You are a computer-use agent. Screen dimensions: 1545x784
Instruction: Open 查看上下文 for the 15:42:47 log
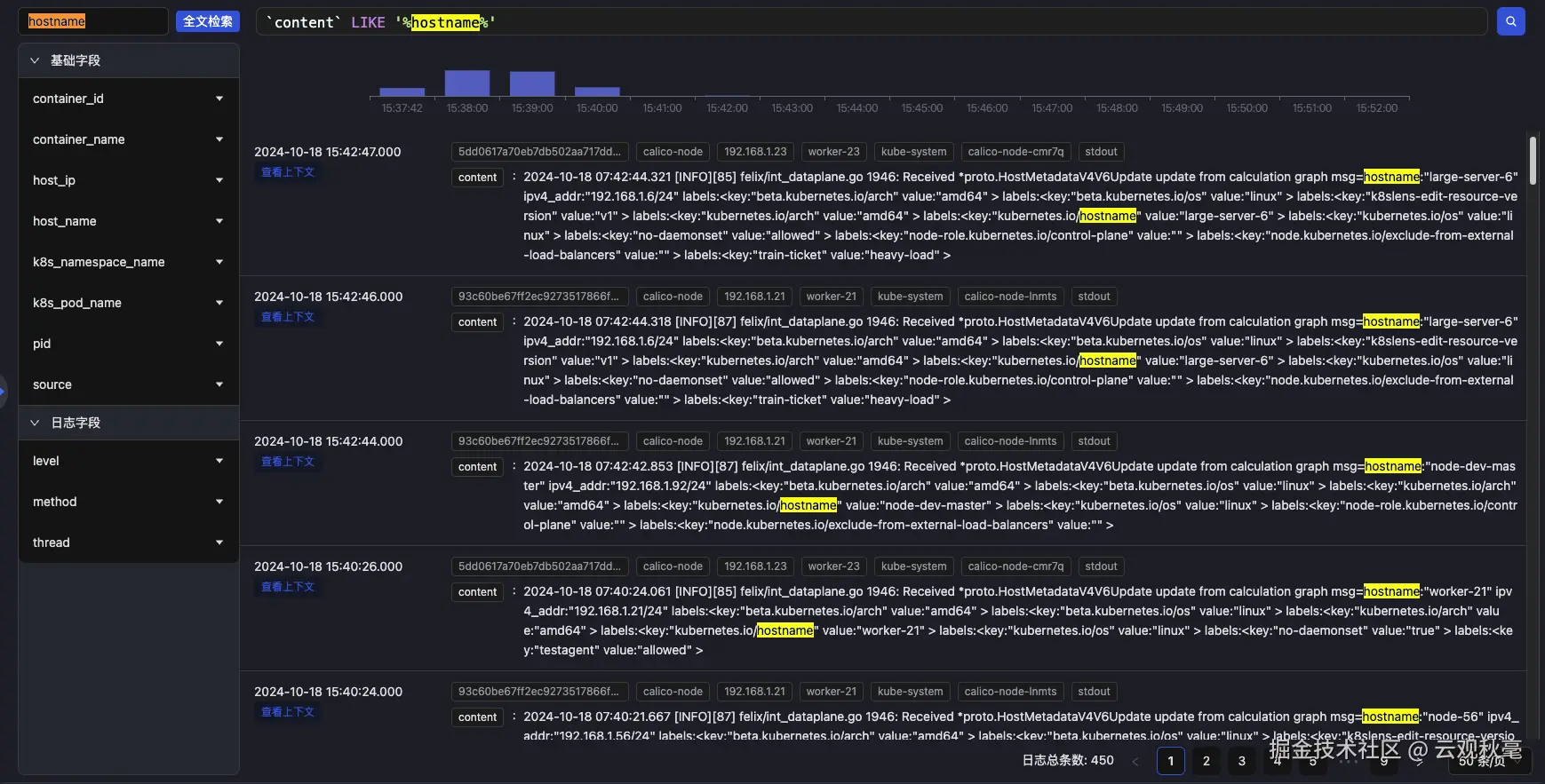pos(288,172)
